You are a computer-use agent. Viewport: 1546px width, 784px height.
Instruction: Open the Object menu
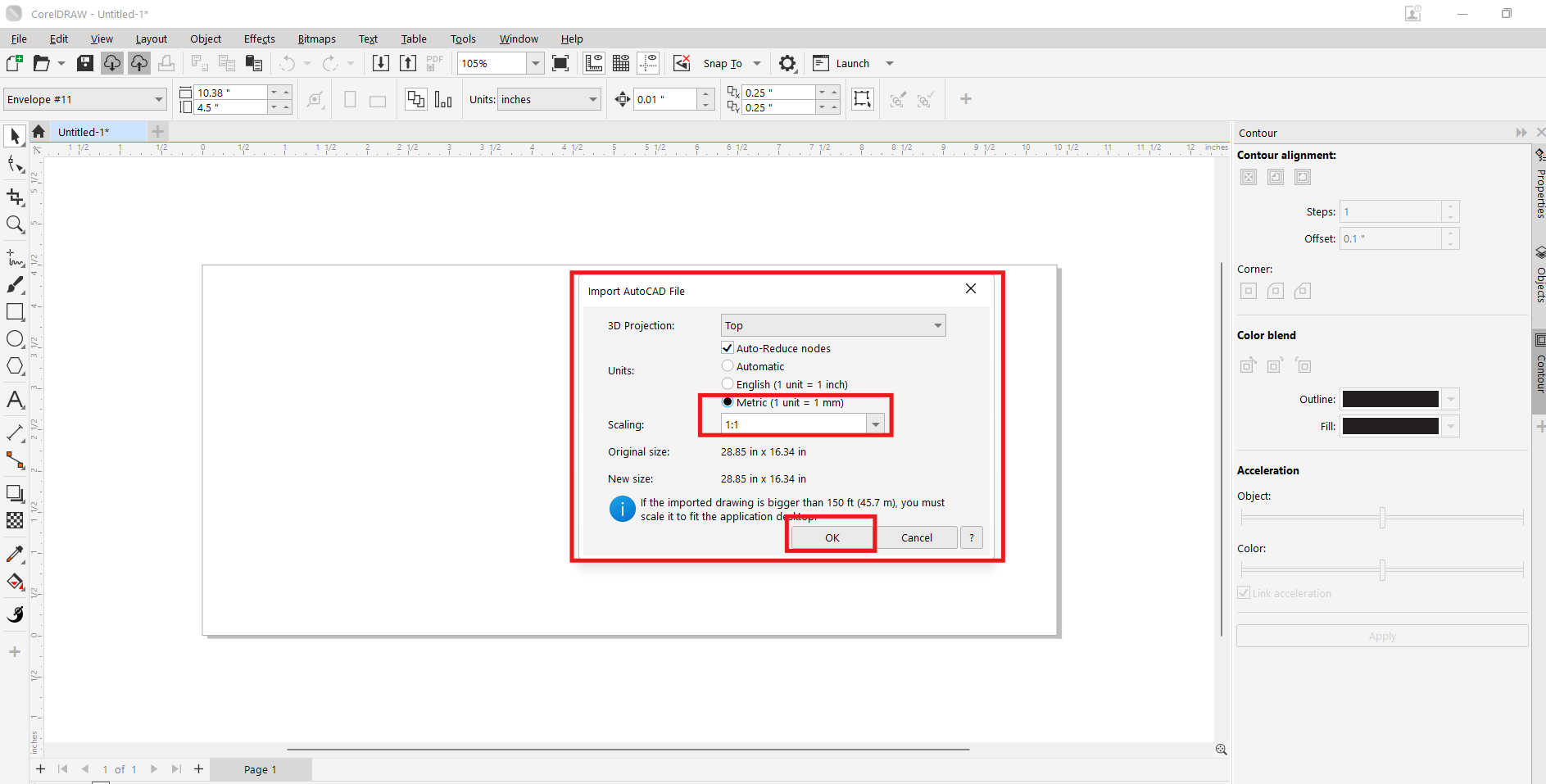click(206, 39)
